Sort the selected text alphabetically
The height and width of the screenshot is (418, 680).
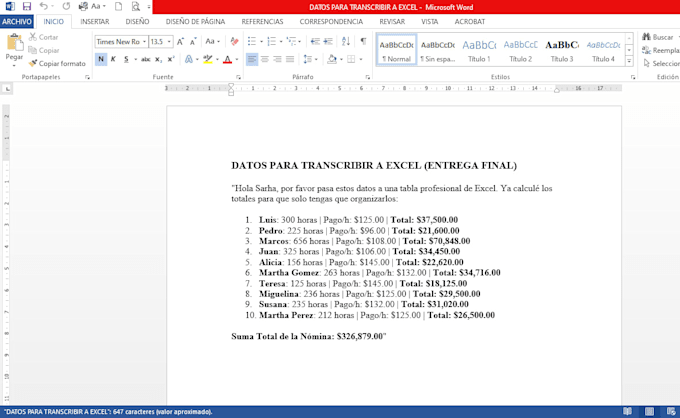click(x=346, y=42)
